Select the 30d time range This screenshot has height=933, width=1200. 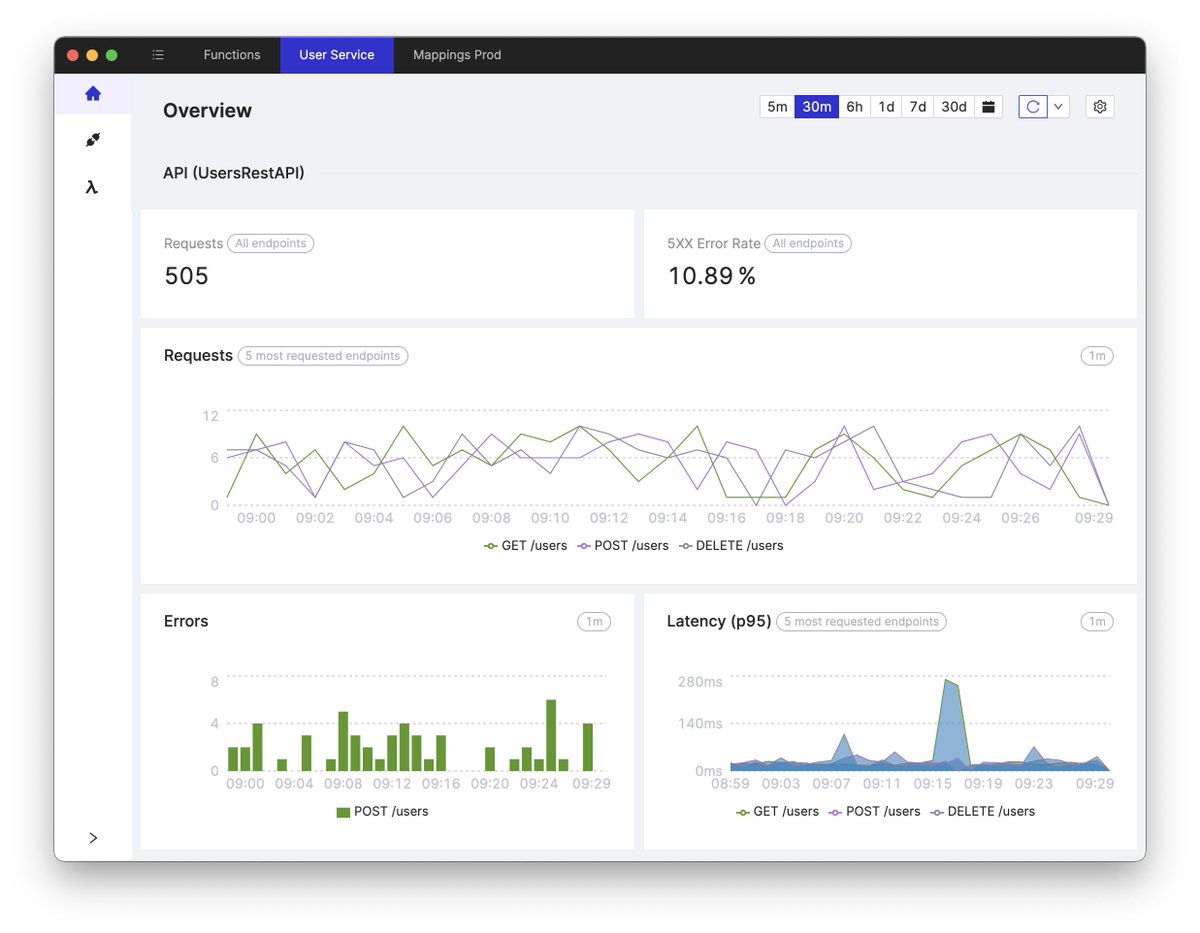point(953,106)
